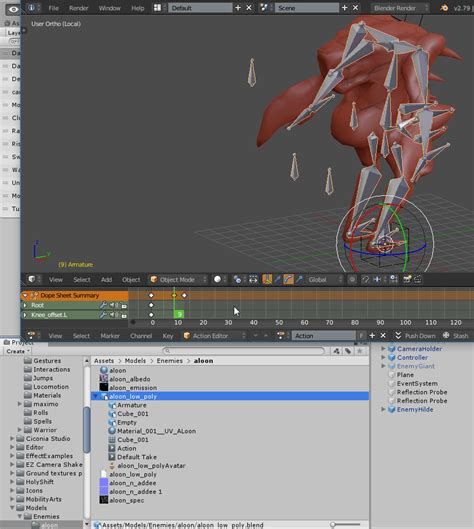This screenshot has width=474, height=529.
Task: Open the File menu
Action: point(53,8)
